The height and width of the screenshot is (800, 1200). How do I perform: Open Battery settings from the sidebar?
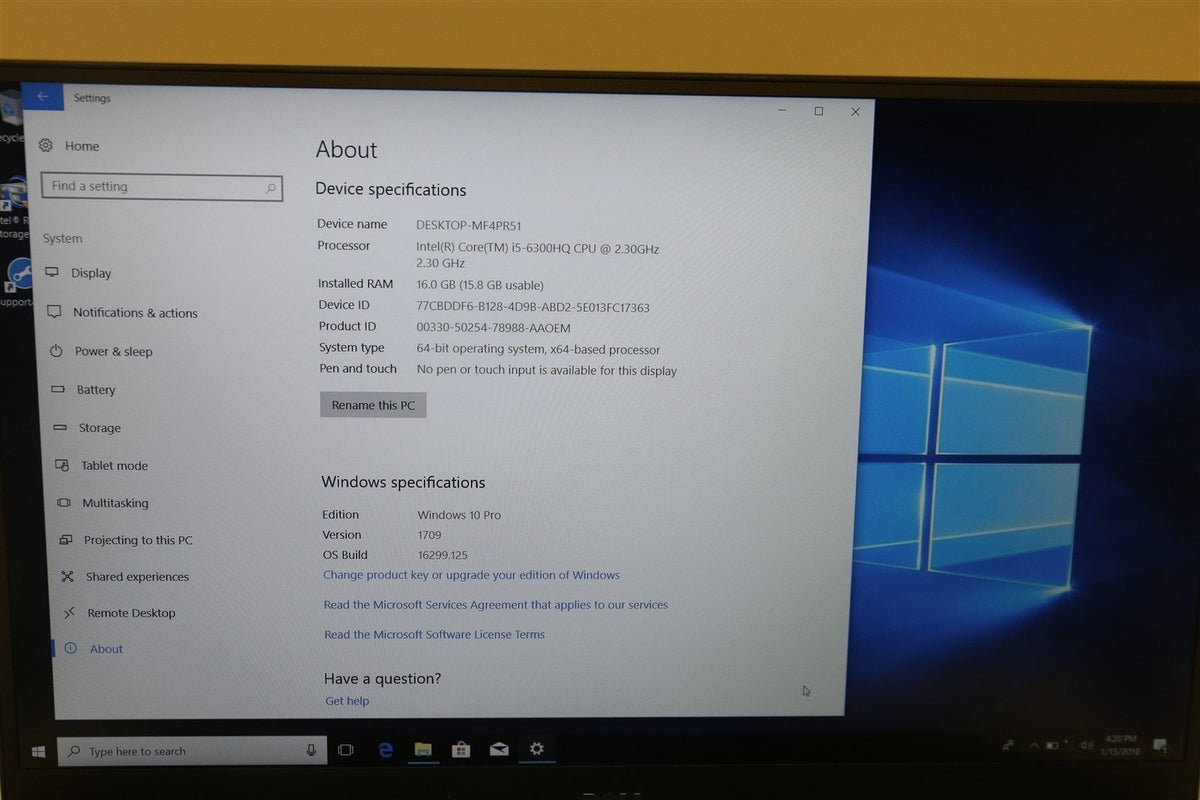pos(96,390)
